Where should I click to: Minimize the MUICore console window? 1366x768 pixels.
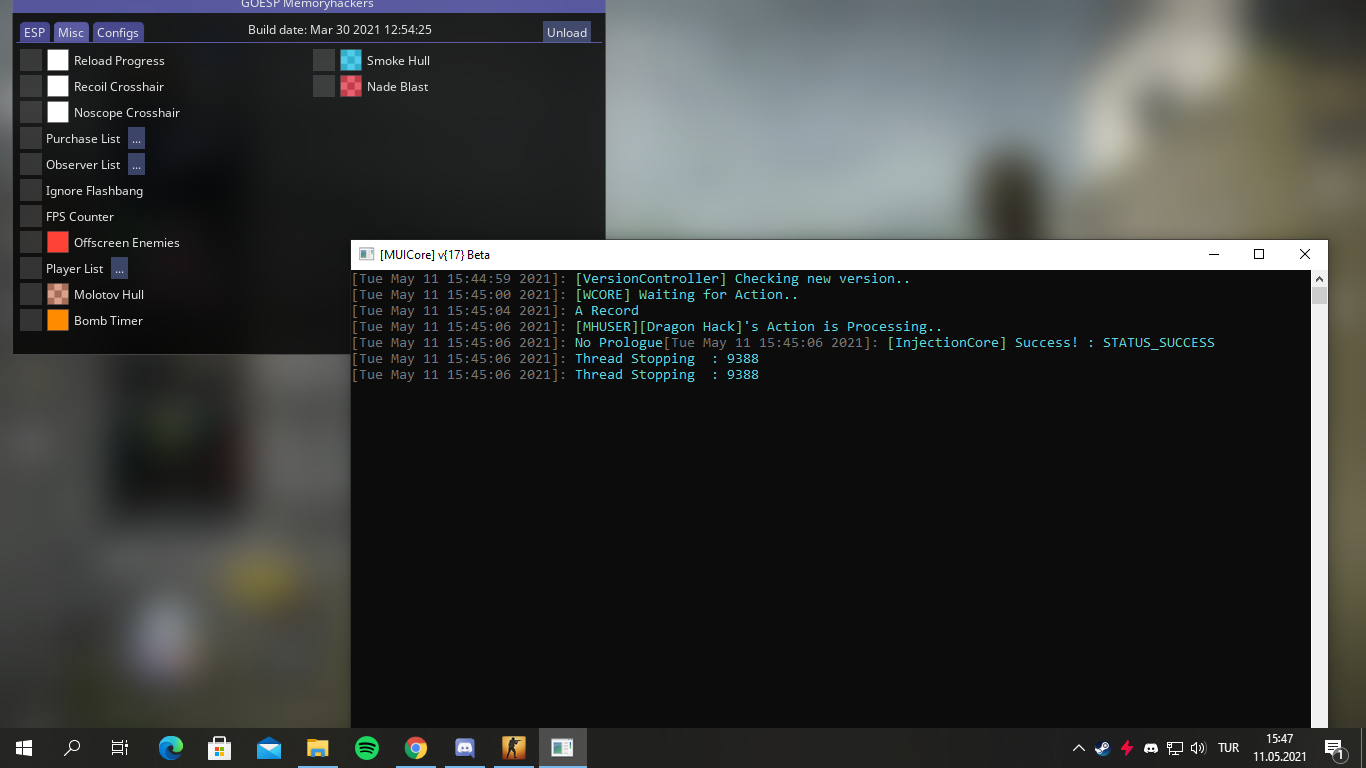pyautogui.click(x=1213, y=254)
